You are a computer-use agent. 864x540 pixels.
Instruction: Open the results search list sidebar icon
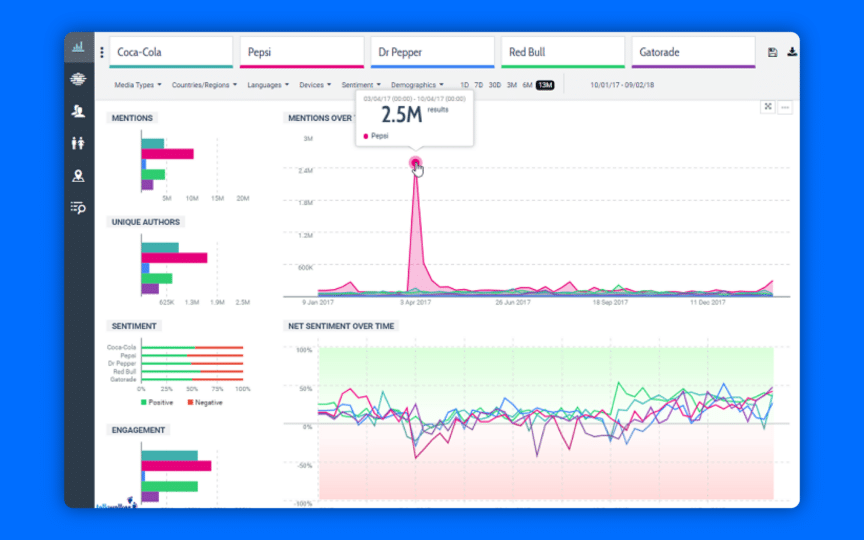(78, 208)
